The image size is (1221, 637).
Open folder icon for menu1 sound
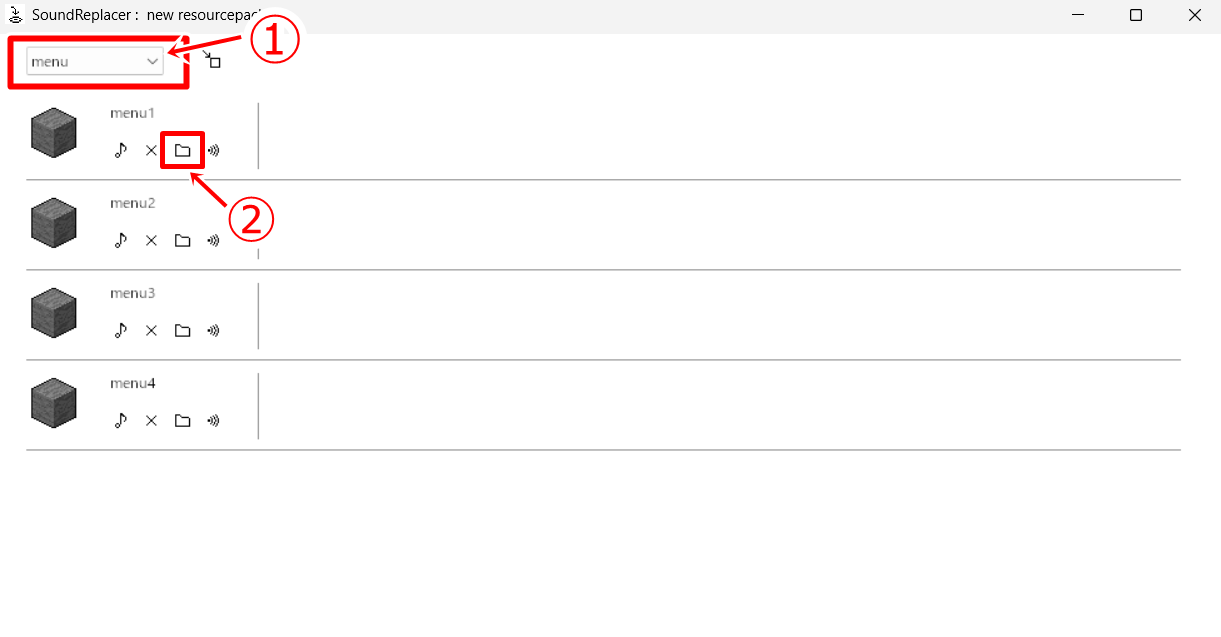tap(182, 151)
